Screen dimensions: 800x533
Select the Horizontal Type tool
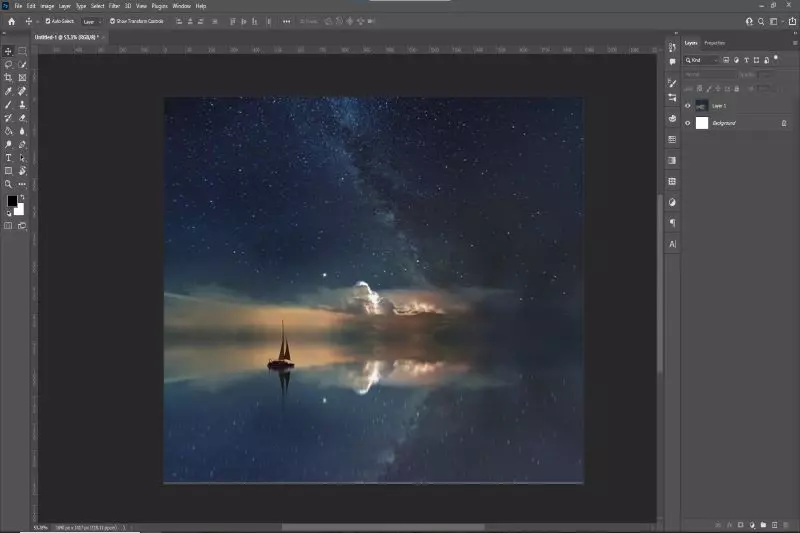[9, 157]
